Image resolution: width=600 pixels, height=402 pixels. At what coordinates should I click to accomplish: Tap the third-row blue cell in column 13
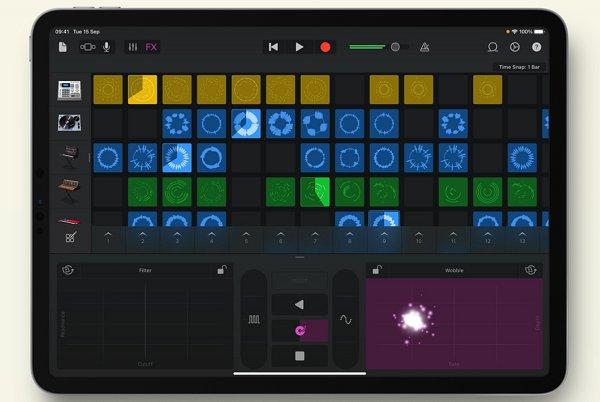coord(522,158)
